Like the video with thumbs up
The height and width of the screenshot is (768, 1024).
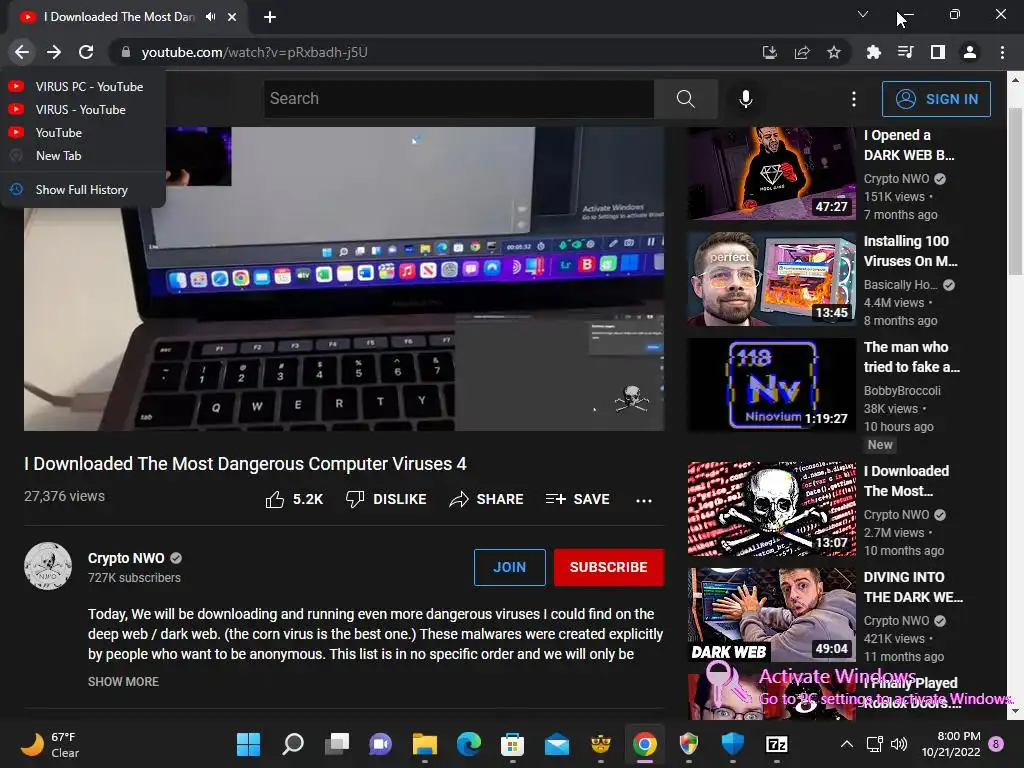[295, 499]
